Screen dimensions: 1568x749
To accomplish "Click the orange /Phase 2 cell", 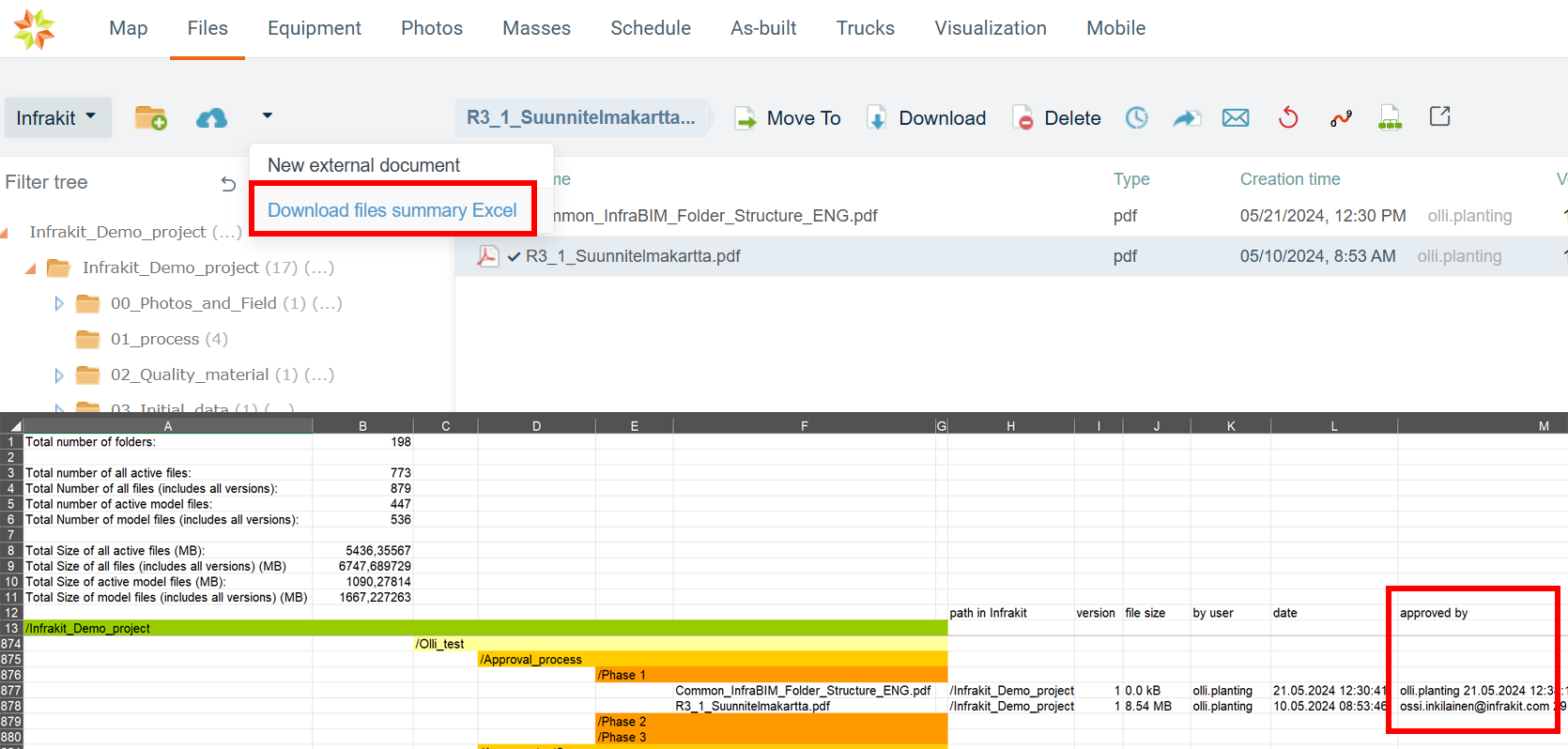I will tap(771, 722).
